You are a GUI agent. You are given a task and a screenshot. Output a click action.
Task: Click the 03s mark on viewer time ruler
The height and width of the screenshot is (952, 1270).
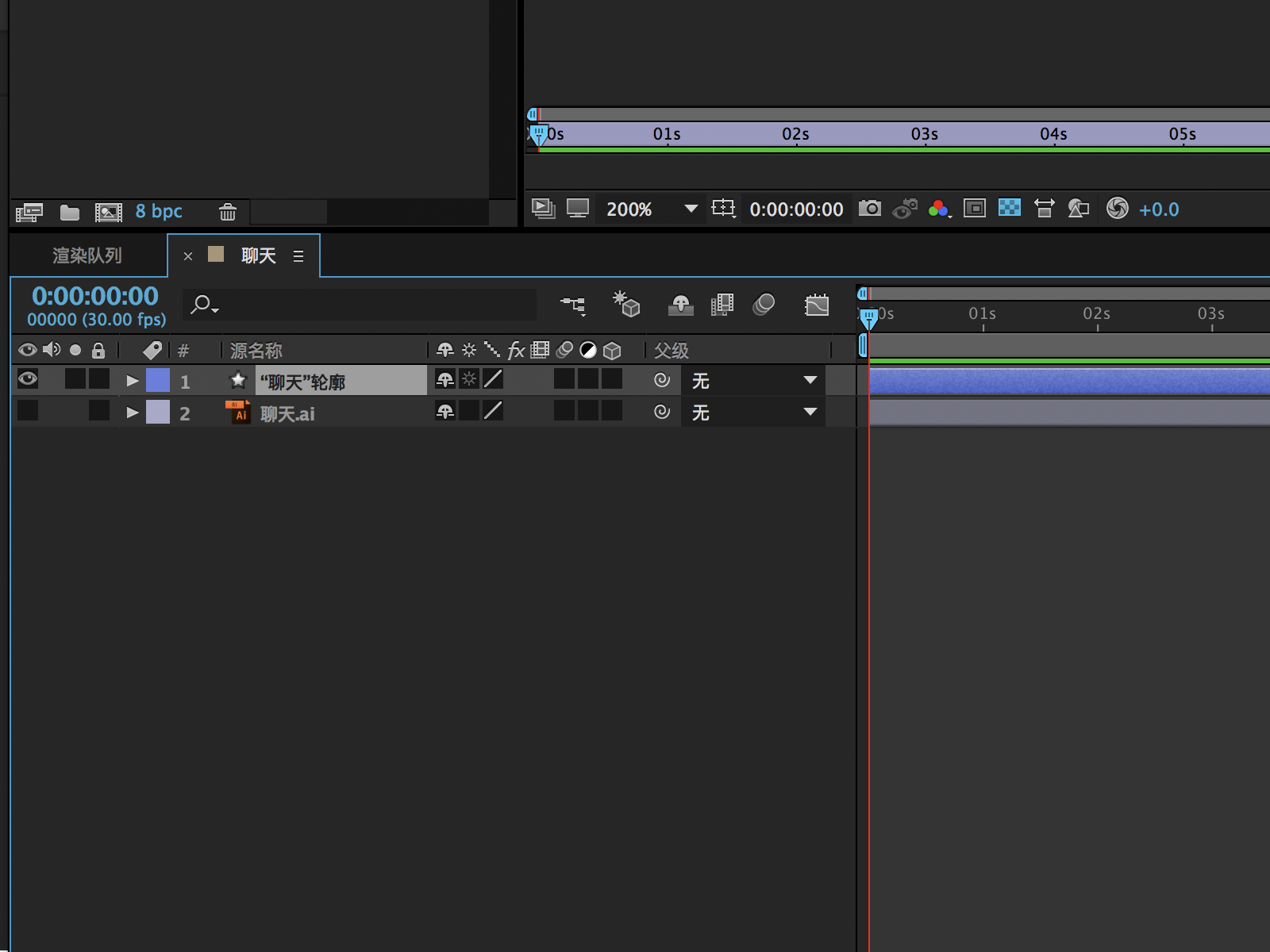925,134
